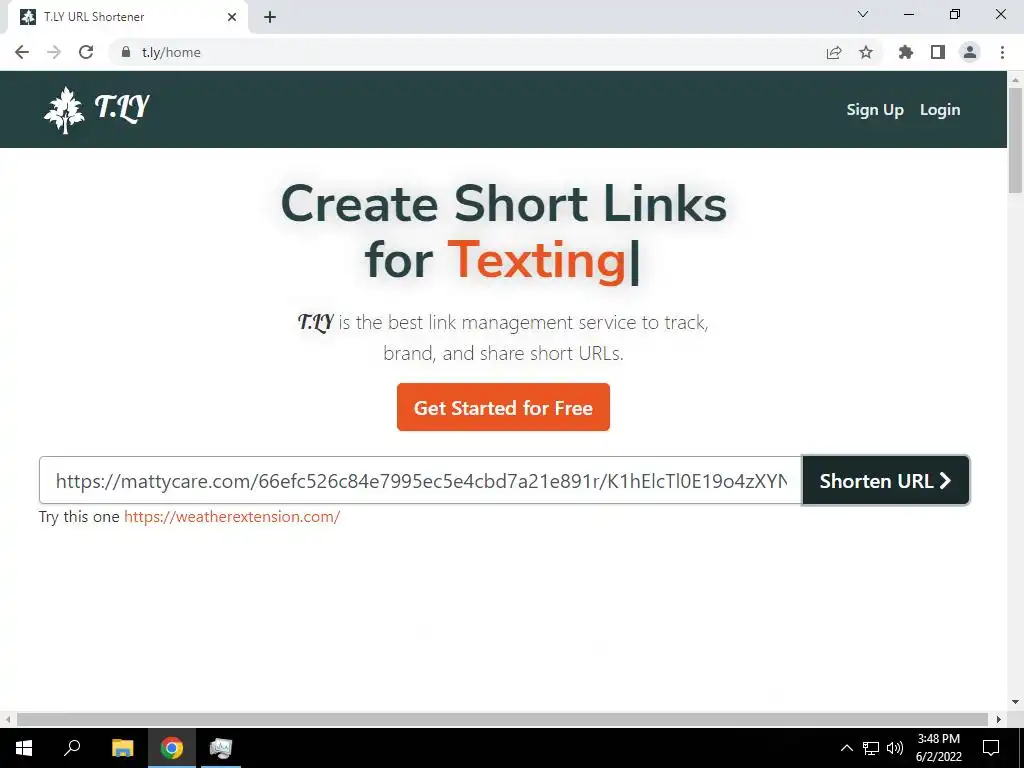This screenshot has height=768, width=1024.
Task: Click the scrollbar up arrow
Action: point(1015,80)
